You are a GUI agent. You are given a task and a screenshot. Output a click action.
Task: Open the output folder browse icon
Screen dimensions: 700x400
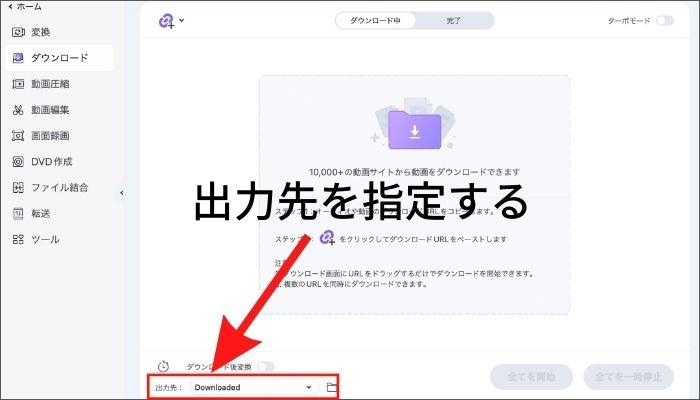[x=331, y=387]
